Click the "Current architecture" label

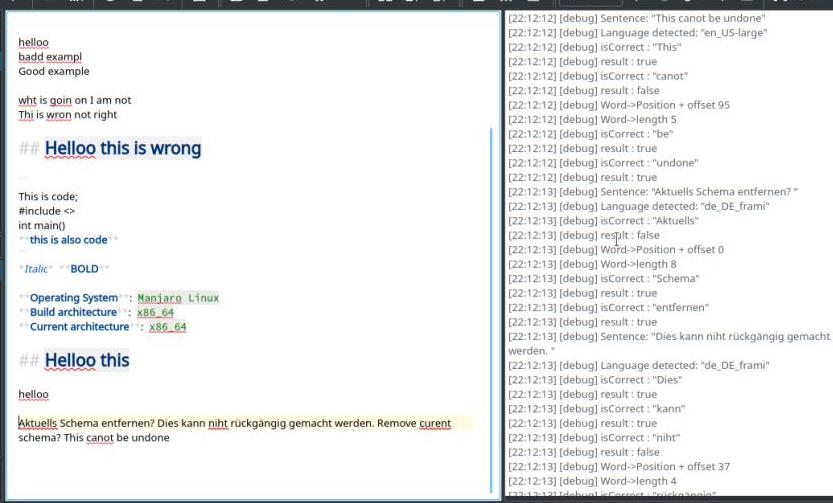point(79,327)
